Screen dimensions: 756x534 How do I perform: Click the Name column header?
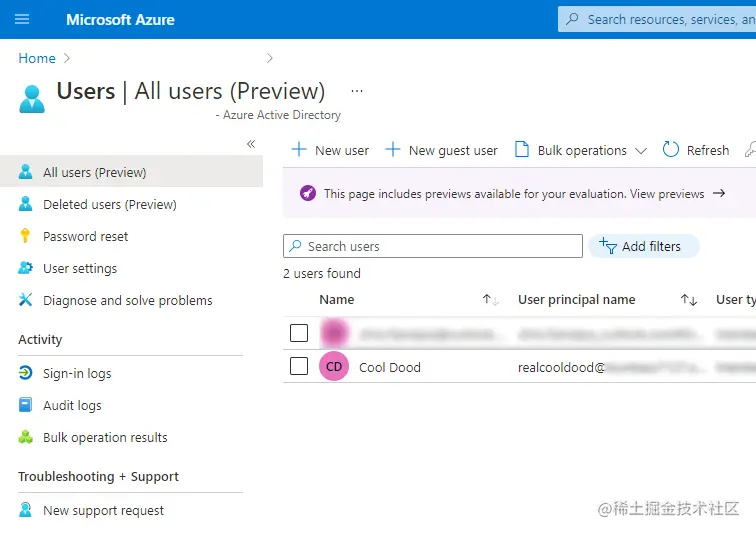coord(337,300)
